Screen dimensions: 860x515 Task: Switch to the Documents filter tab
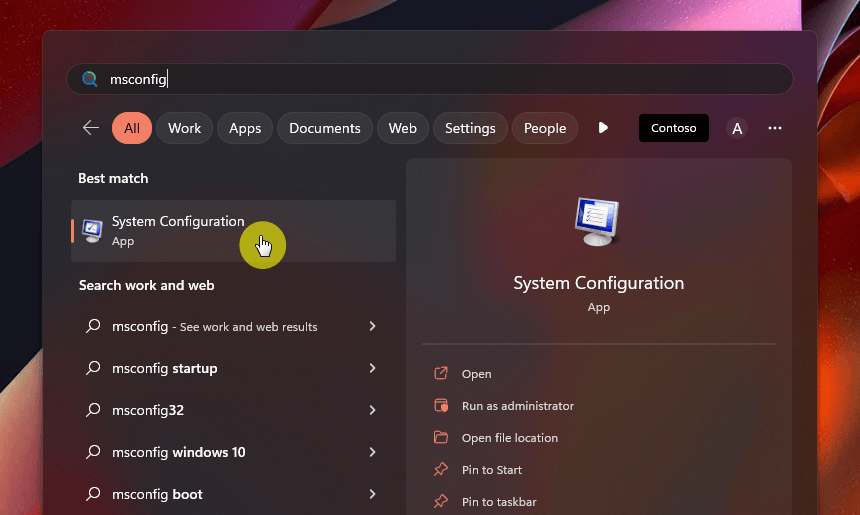pos(325,128)
